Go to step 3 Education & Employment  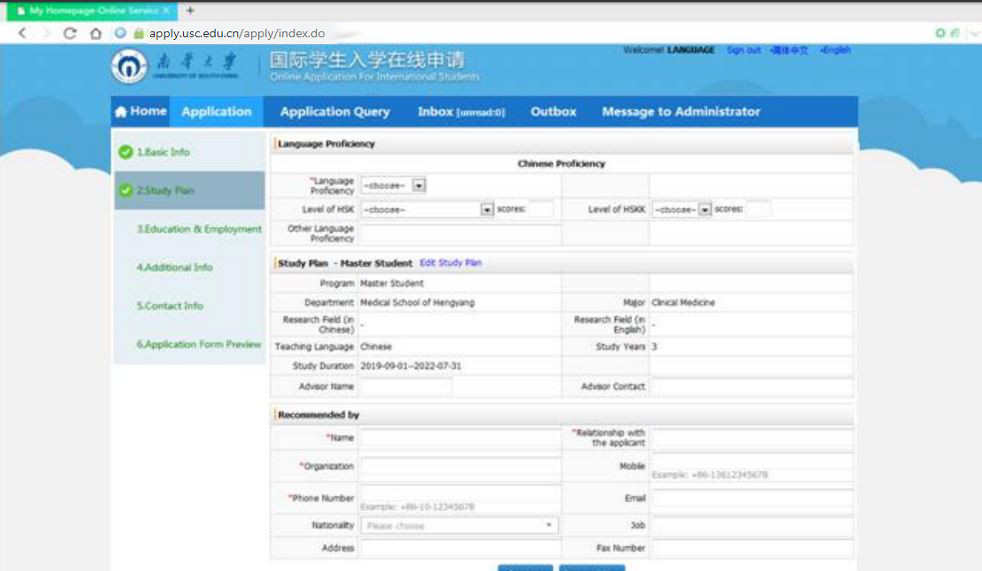pyautogui.click(x=199, y=229)
